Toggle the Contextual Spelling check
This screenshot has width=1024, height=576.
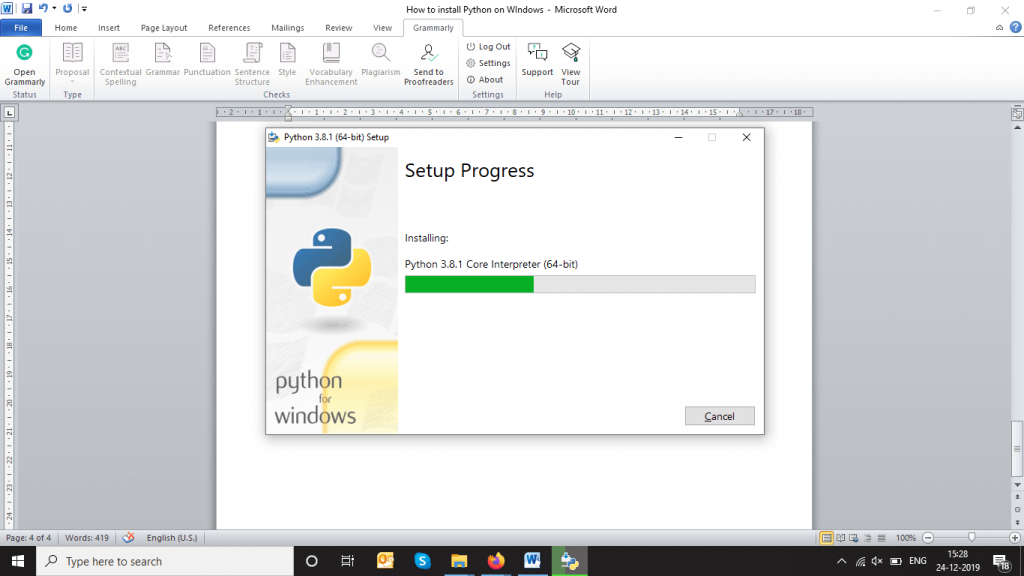[x=120, y=64]
